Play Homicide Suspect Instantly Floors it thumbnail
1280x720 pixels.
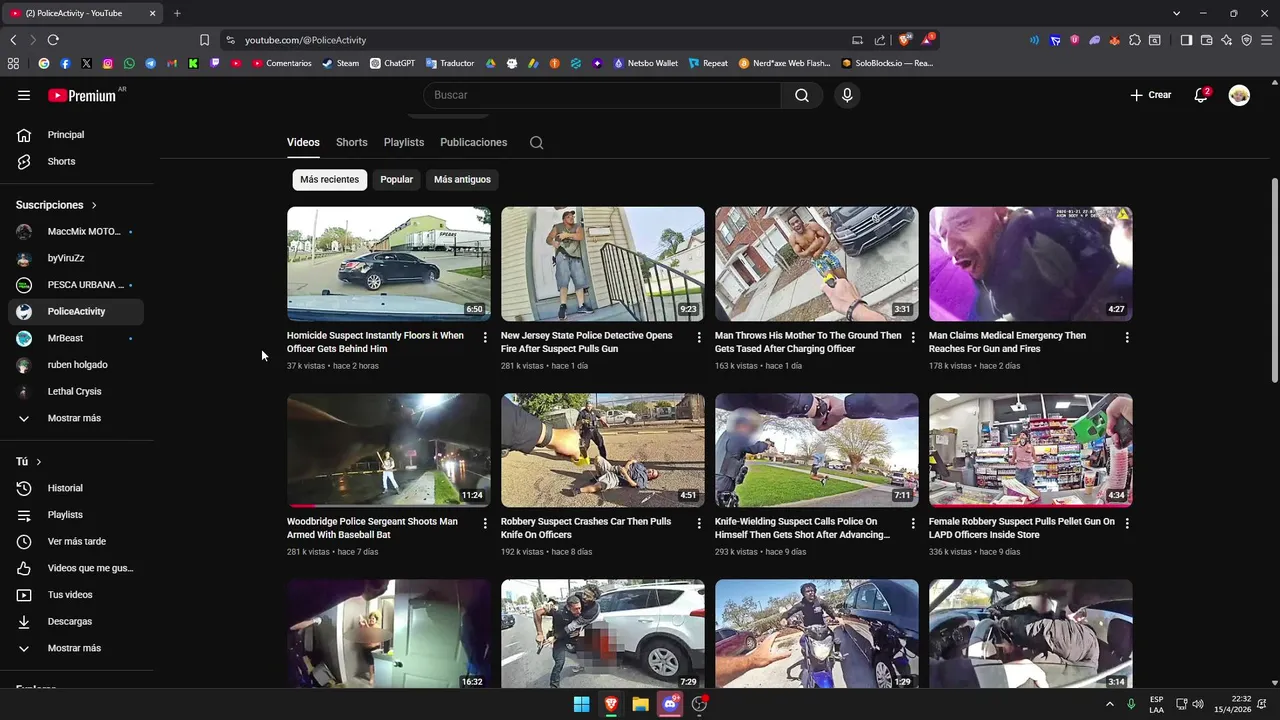389,264
